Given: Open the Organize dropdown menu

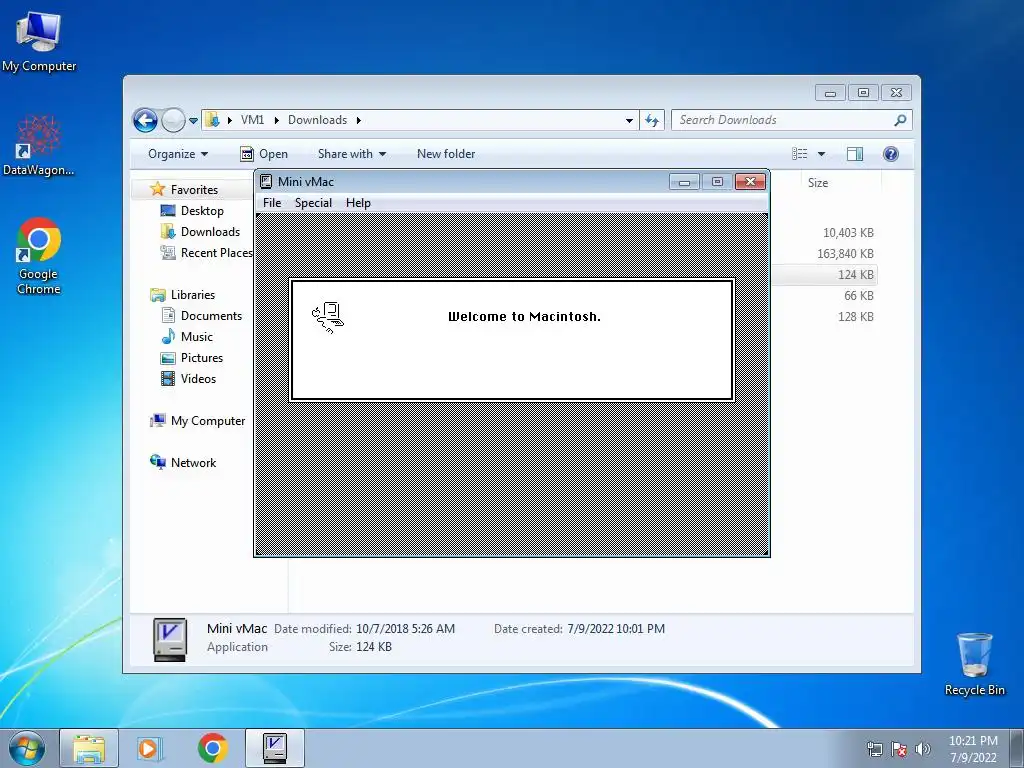Looking at the screenshot, I should point(178,154).
